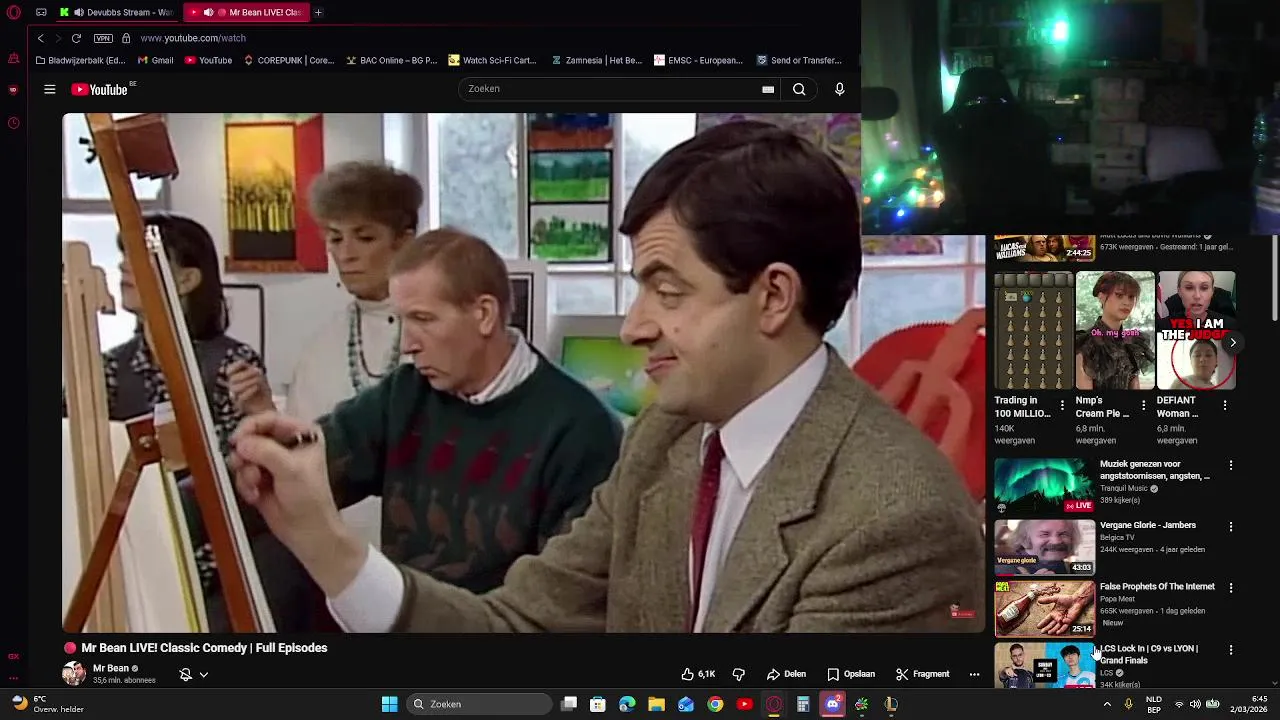Open the Watch Sci-Fi Cart... bookmark
Viewport: 1280px width, 720px height.
tap(492, 60)
